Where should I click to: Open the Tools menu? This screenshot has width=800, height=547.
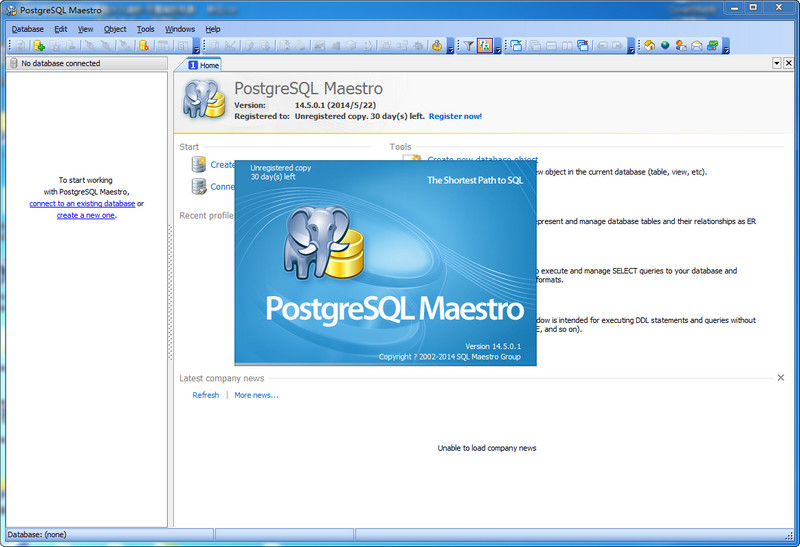tap(145, 29)
